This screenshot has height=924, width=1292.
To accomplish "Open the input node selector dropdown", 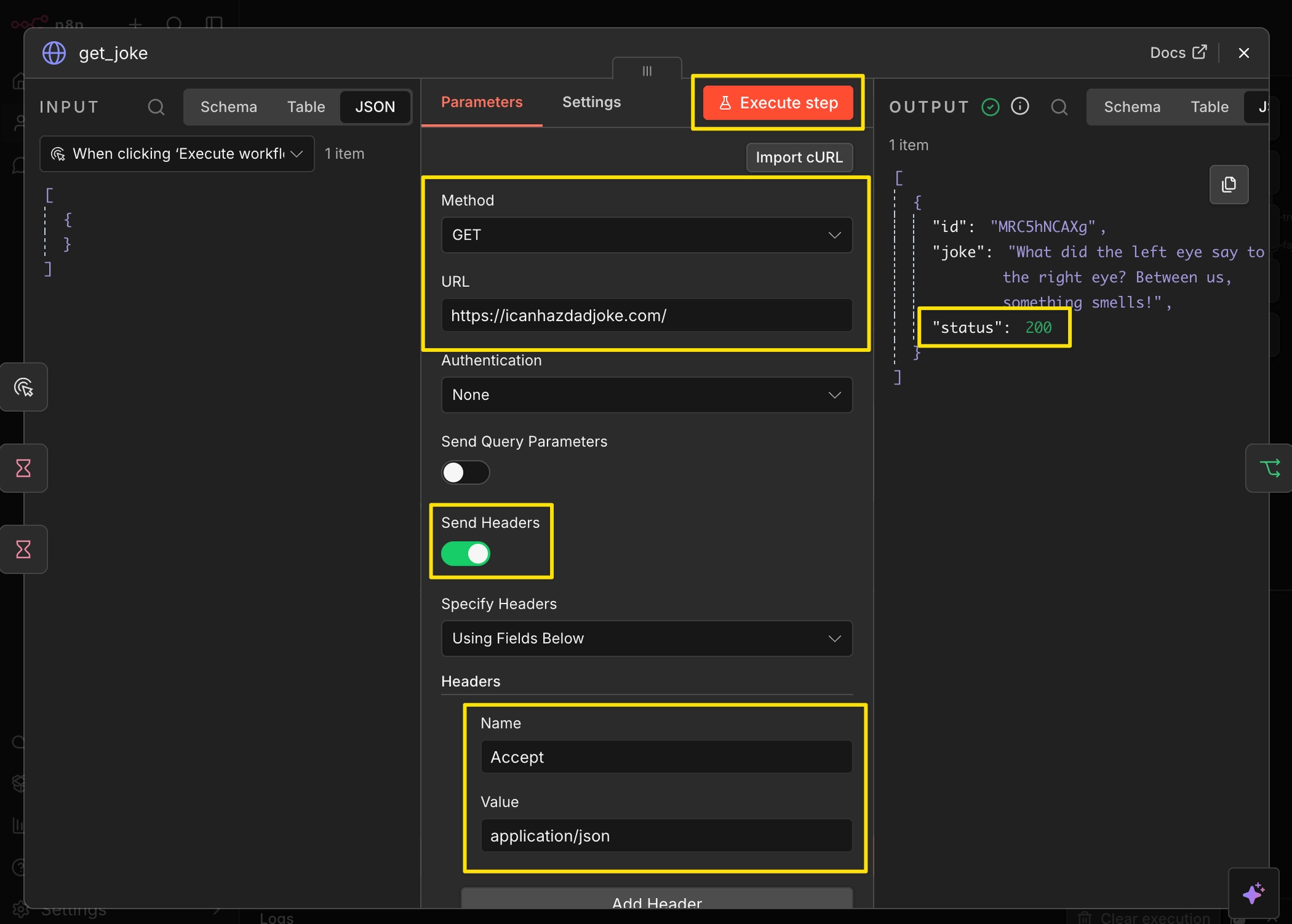I will click(177, 154).
